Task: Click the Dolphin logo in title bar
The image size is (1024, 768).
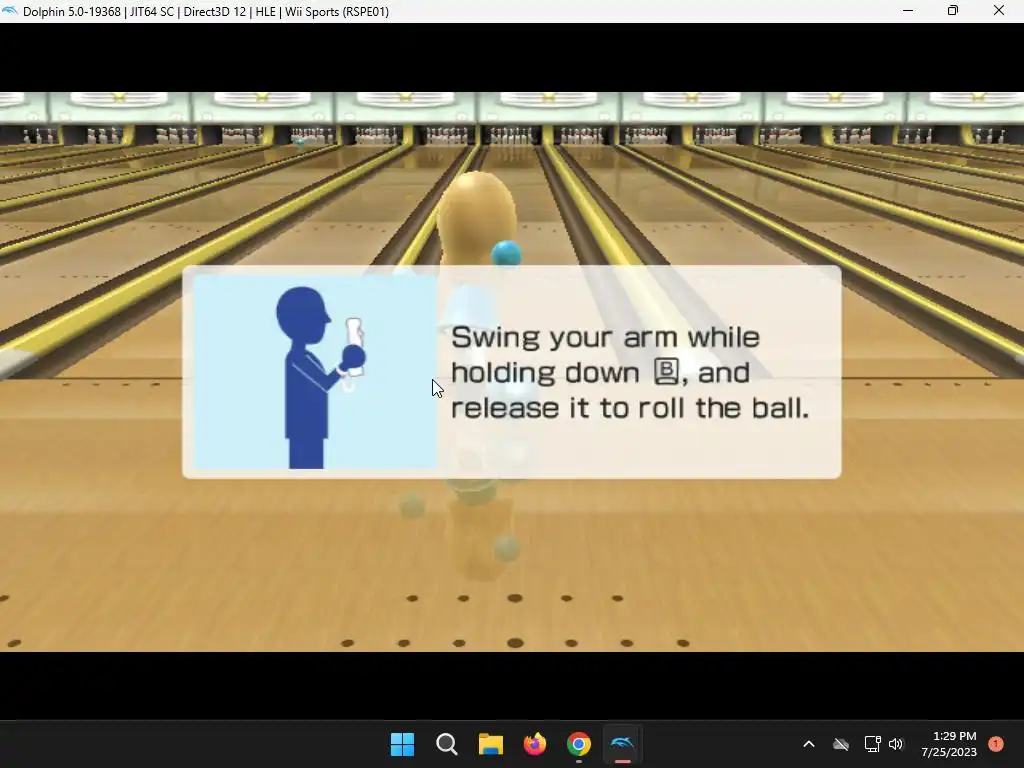Action: click(x=10, y=11)
